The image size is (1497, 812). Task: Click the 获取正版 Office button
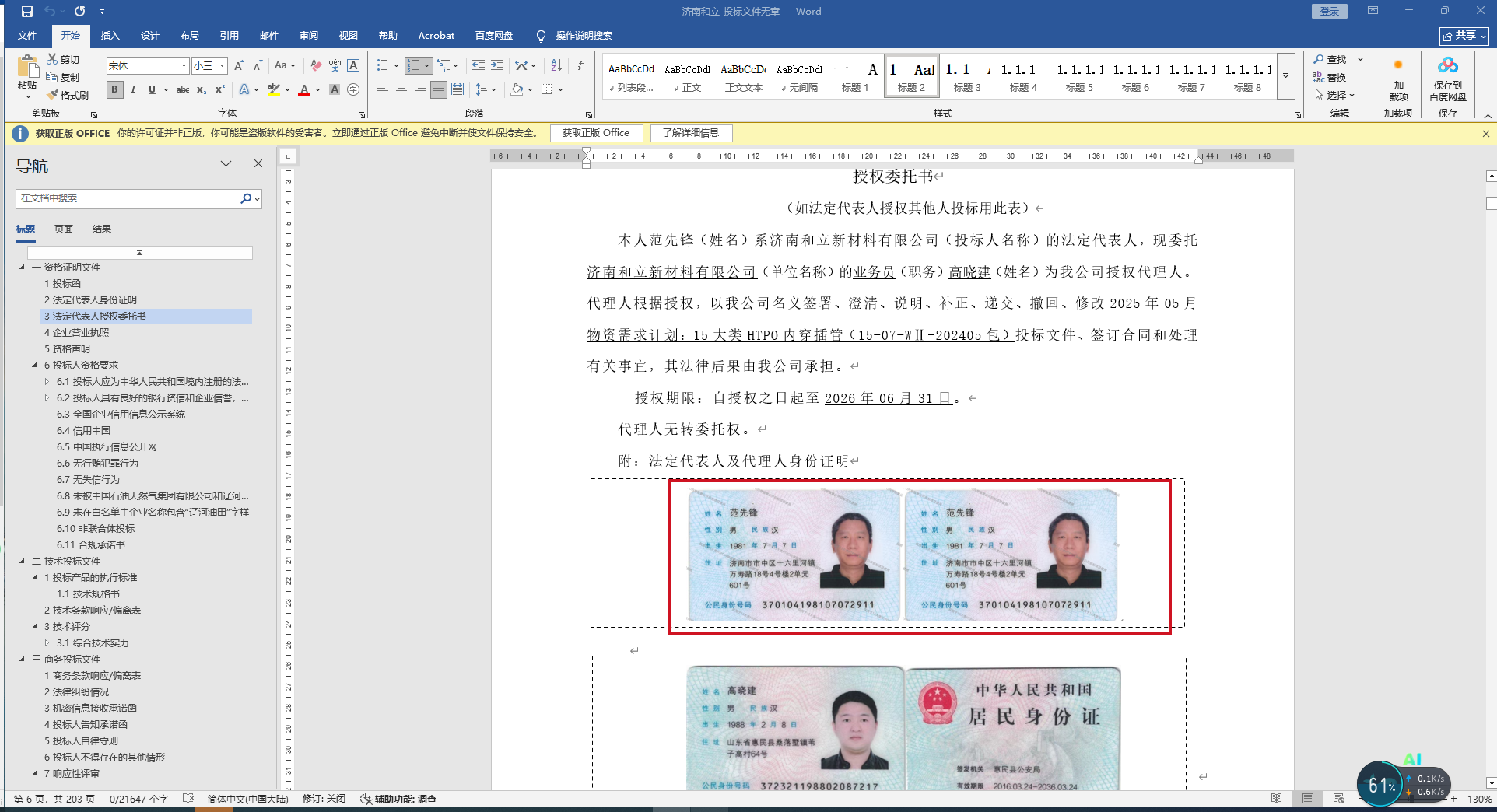(596, 133)
